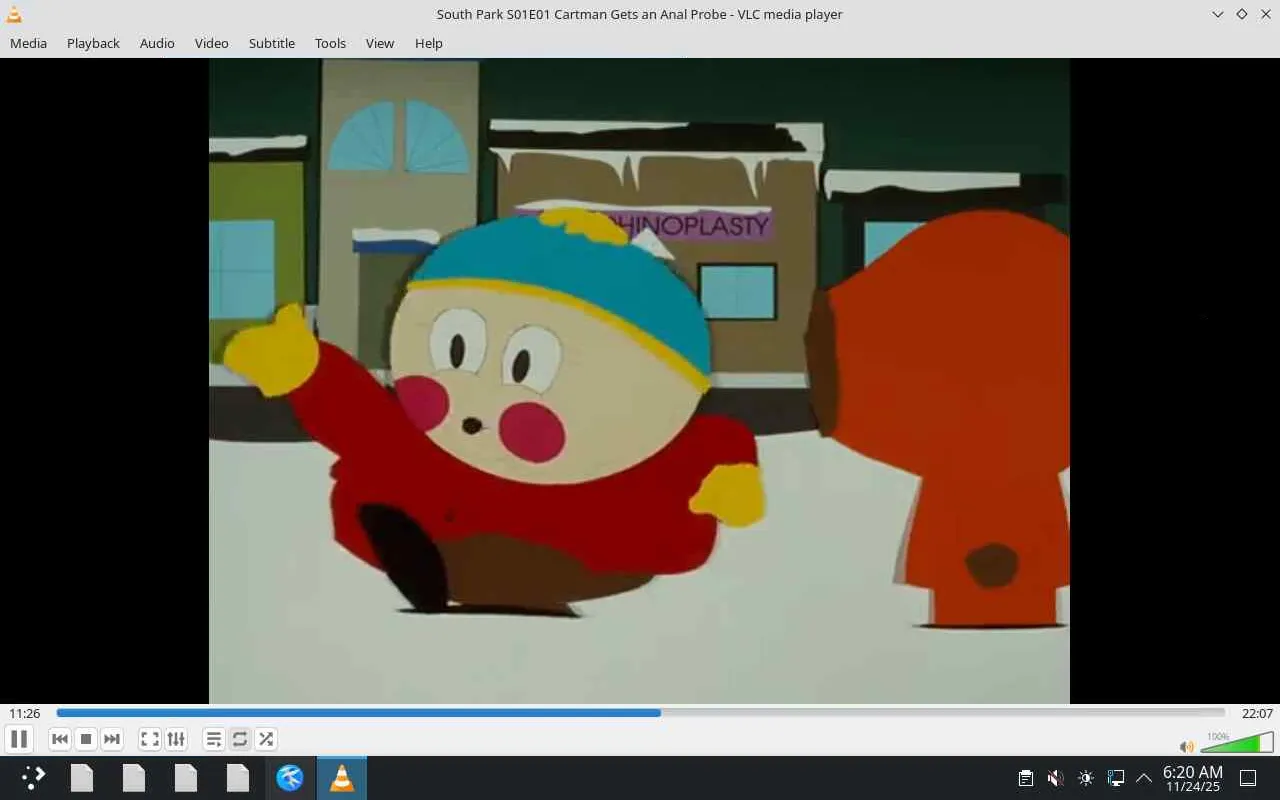Toggle the elapsed time display 11:26
The image size is (1280, 800).
pyautogui.click(x=25, y=713)
